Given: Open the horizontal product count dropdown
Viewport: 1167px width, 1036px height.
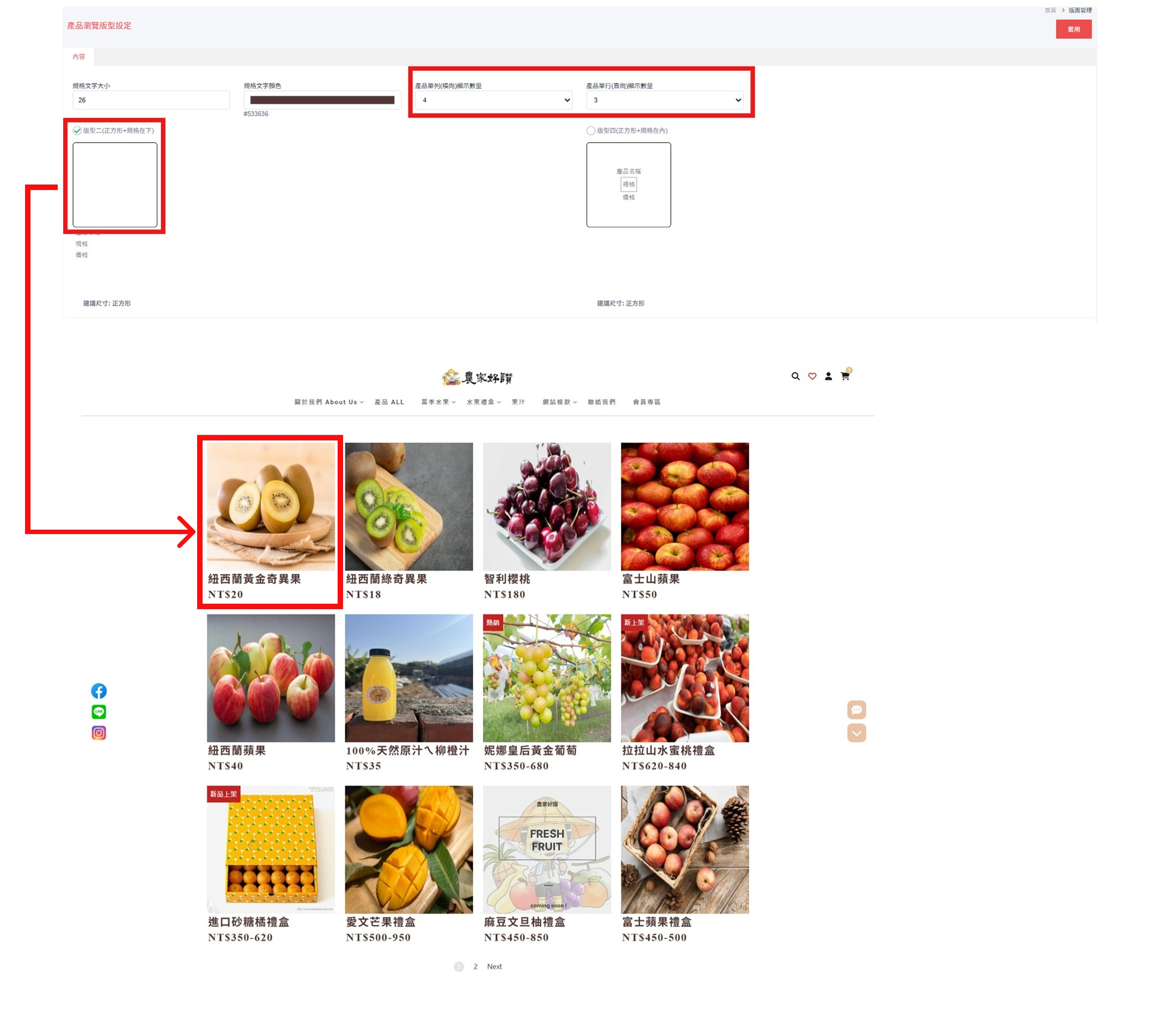Looking at the screenshot, I should coord(494,100).
